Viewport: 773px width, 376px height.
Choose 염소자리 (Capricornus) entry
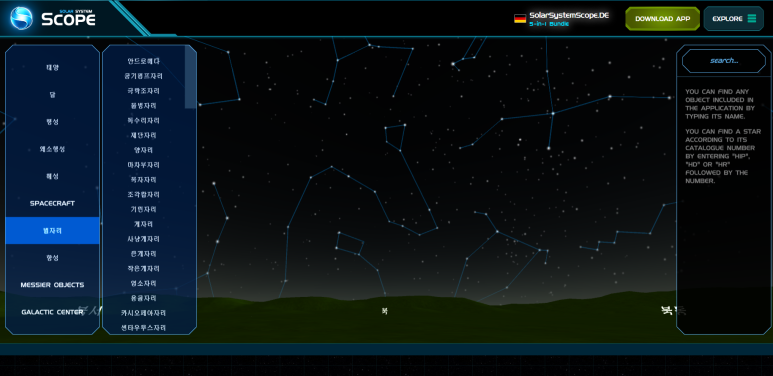143,283
